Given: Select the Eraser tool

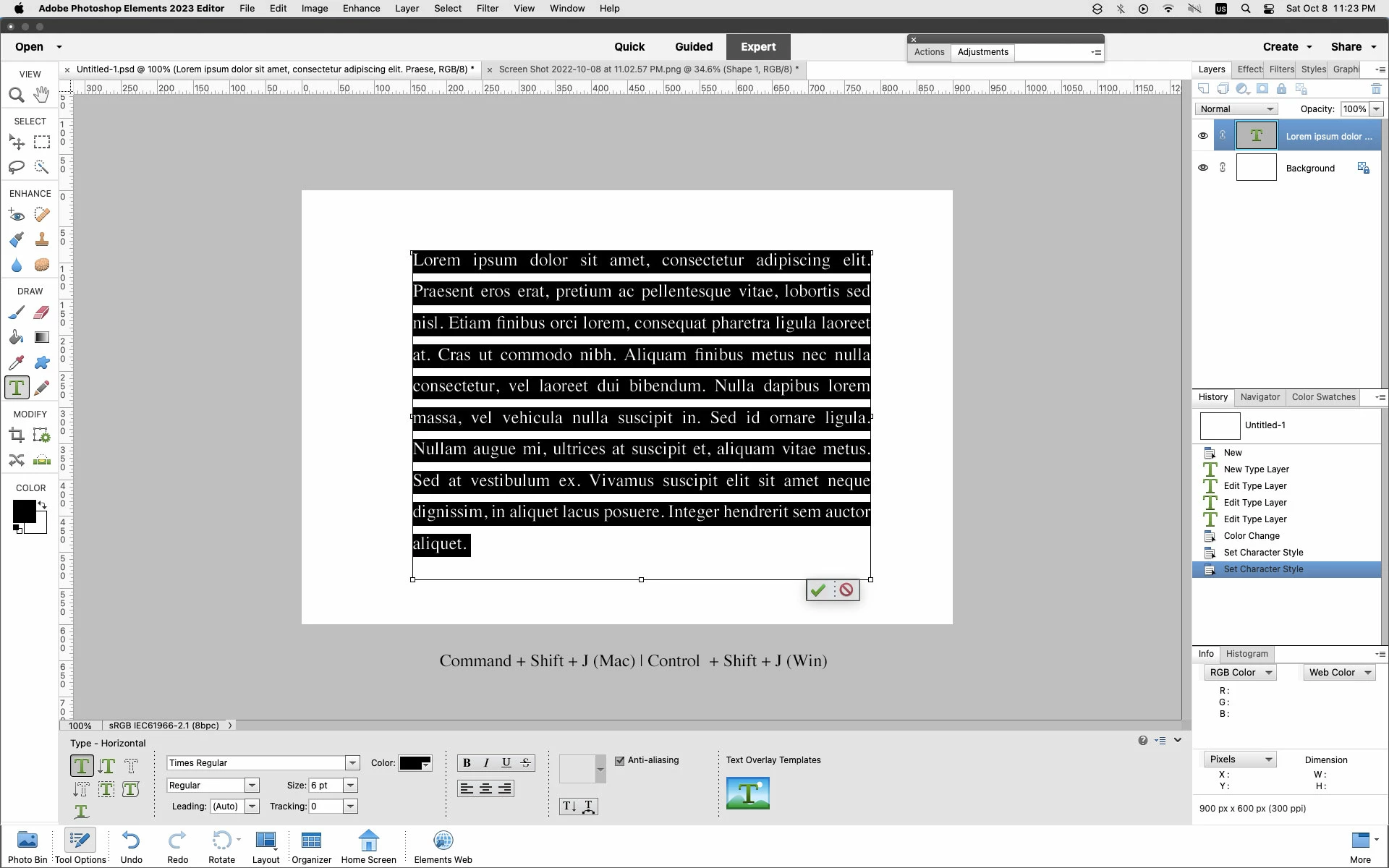Looking at the screenshot, I should [41, 312].
